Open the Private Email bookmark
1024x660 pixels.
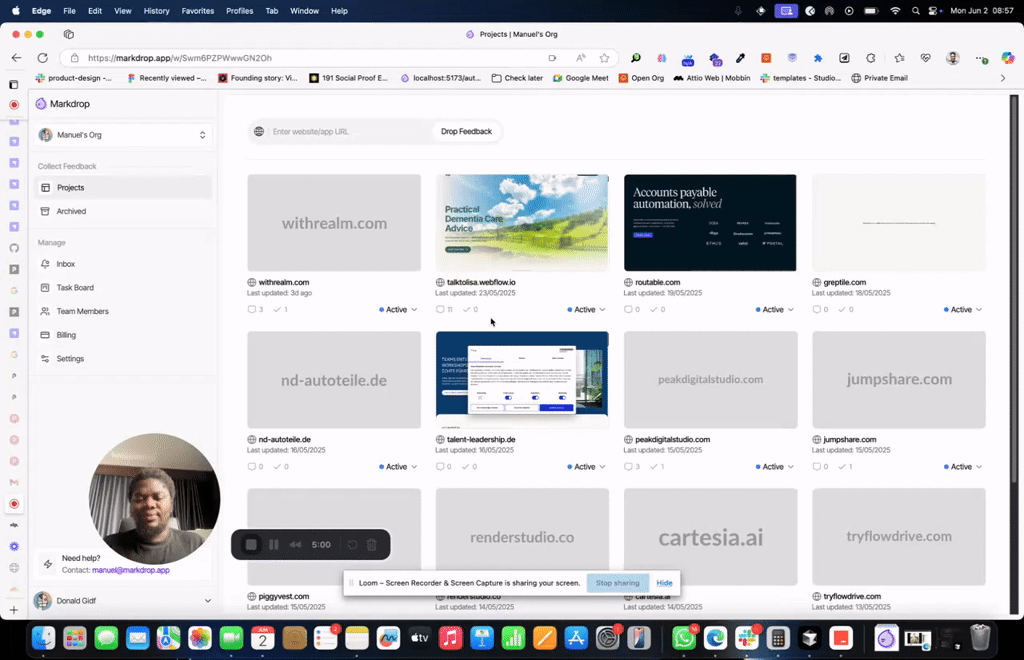(879, 78)
